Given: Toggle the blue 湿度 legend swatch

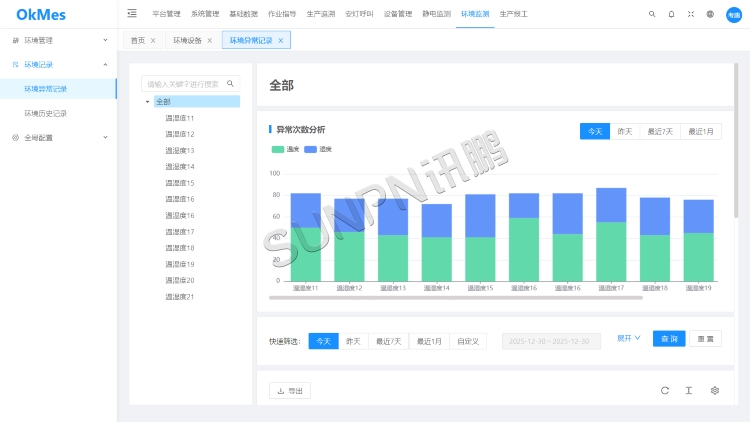Looking at the screenshot, I should click(310, 149).
